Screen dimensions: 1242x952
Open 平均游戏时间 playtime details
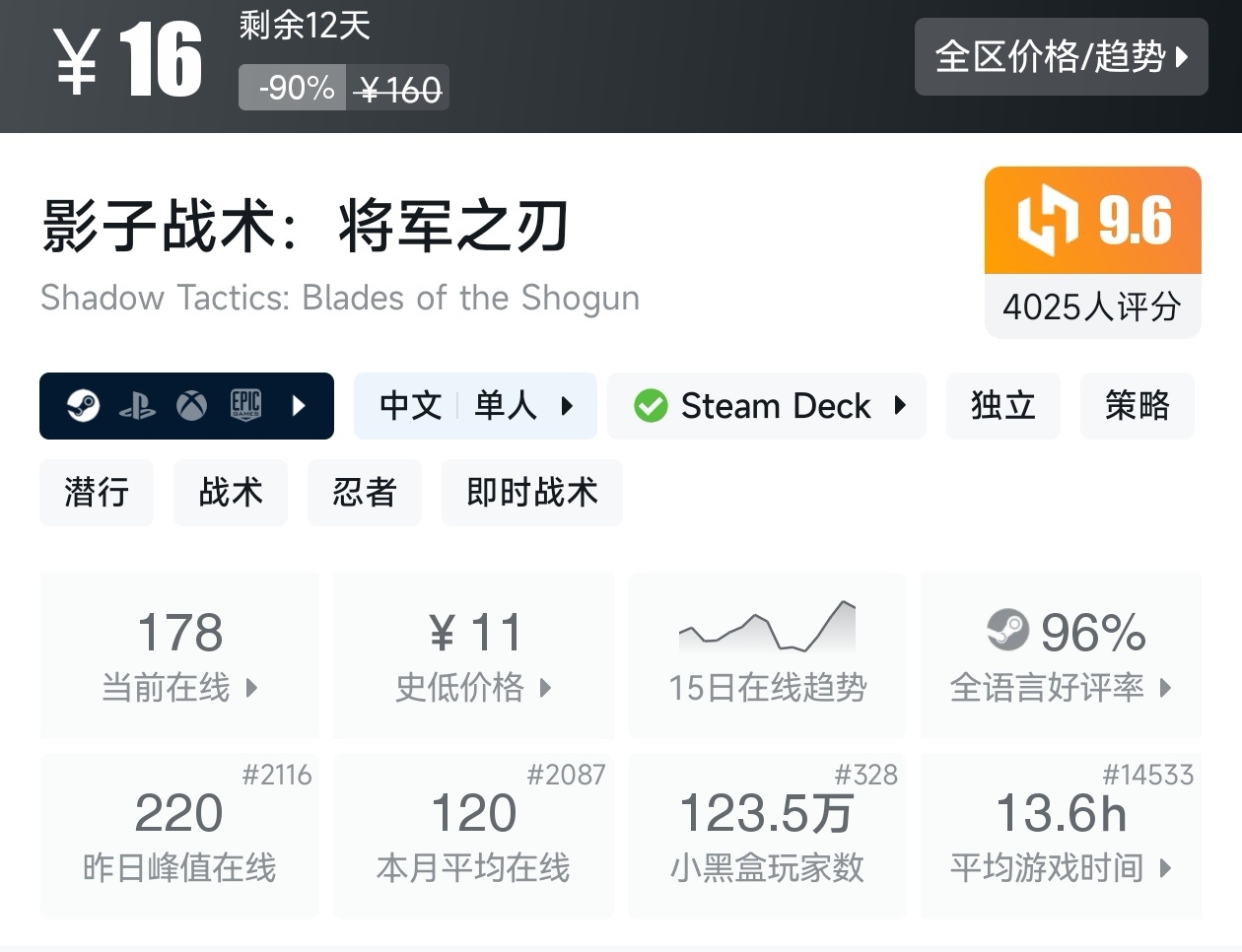[x=1061, y=836]
